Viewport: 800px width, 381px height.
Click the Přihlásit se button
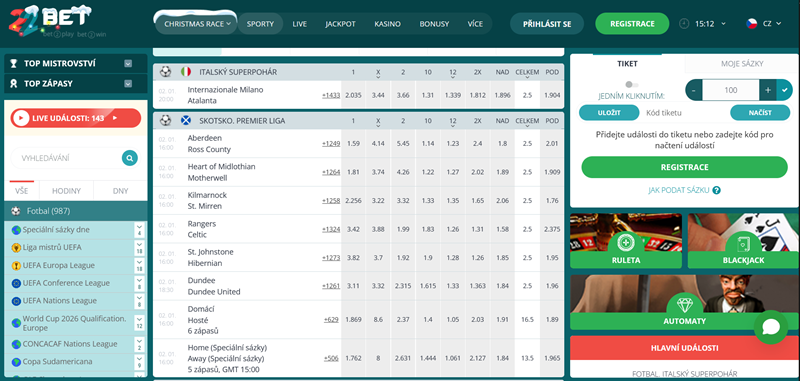547,24
